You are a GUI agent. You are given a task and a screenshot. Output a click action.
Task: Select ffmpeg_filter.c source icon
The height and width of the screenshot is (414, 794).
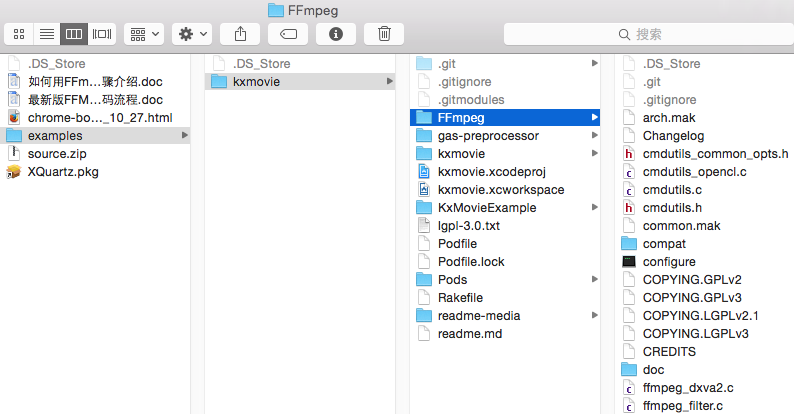pyautogui.click(x=629, y=405)
